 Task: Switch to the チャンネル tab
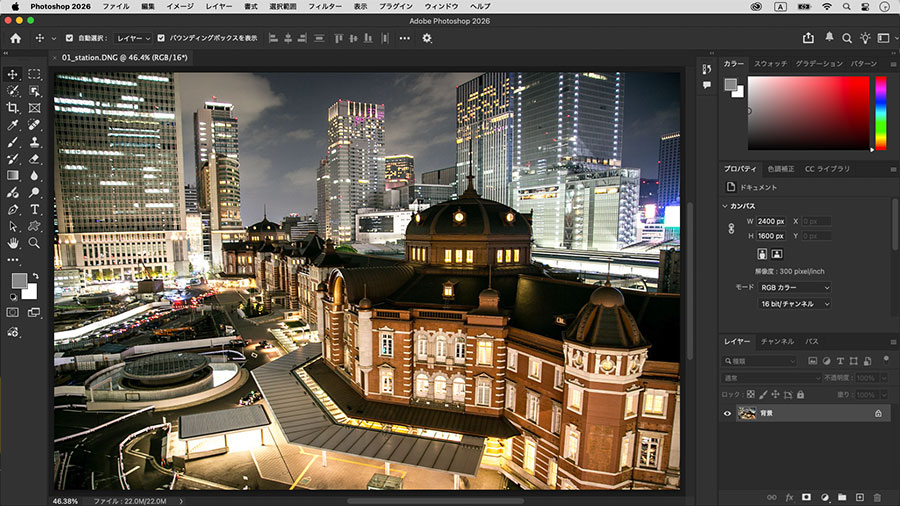coord(777,341)
